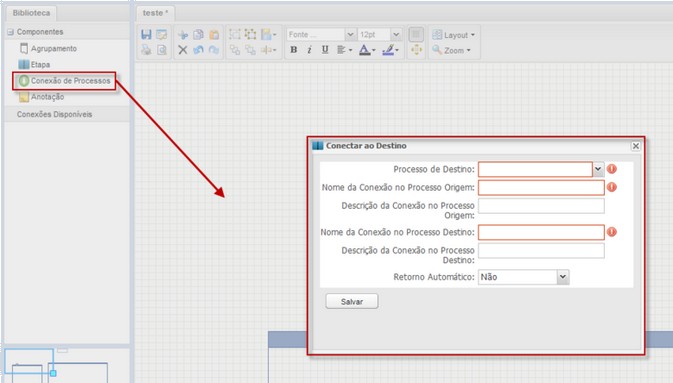Click the print preview icon
The height and width of the screenshot is (383, 673).
[x=161, y=50]
